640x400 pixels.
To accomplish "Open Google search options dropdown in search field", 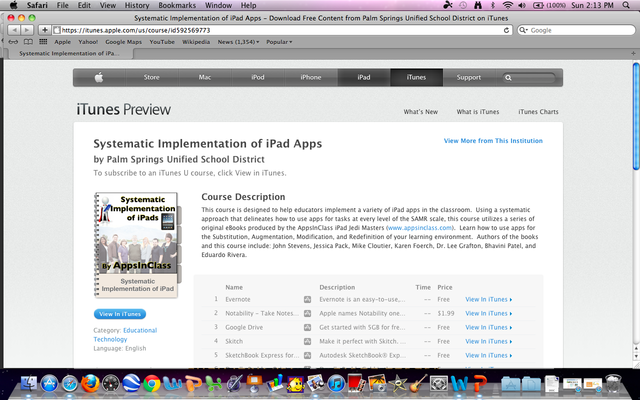I will pyautogui.click(x=523, y=30).
